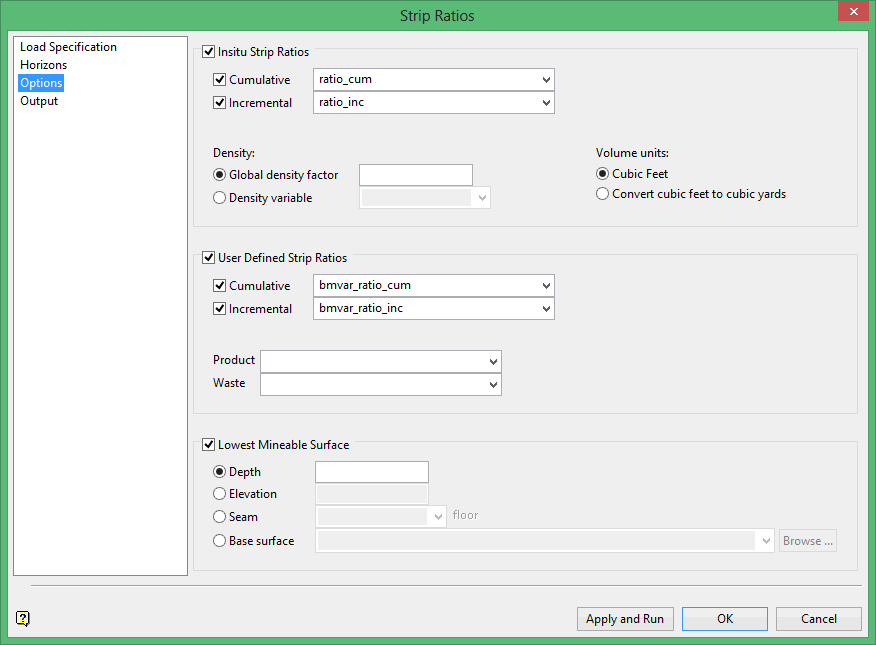Expand the bmvar_ratio_inc dropdown

545,310
